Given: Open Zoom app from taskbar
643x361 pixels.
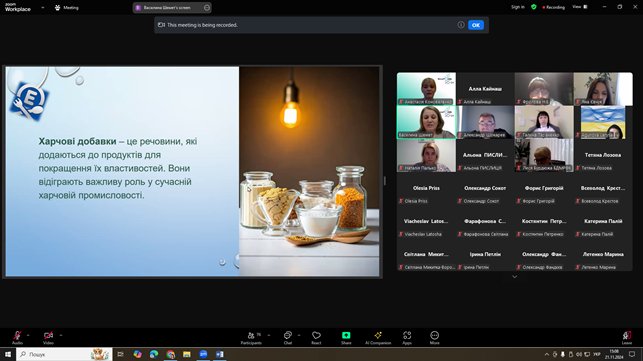Looking at the screenshot, I should [203, 354].
